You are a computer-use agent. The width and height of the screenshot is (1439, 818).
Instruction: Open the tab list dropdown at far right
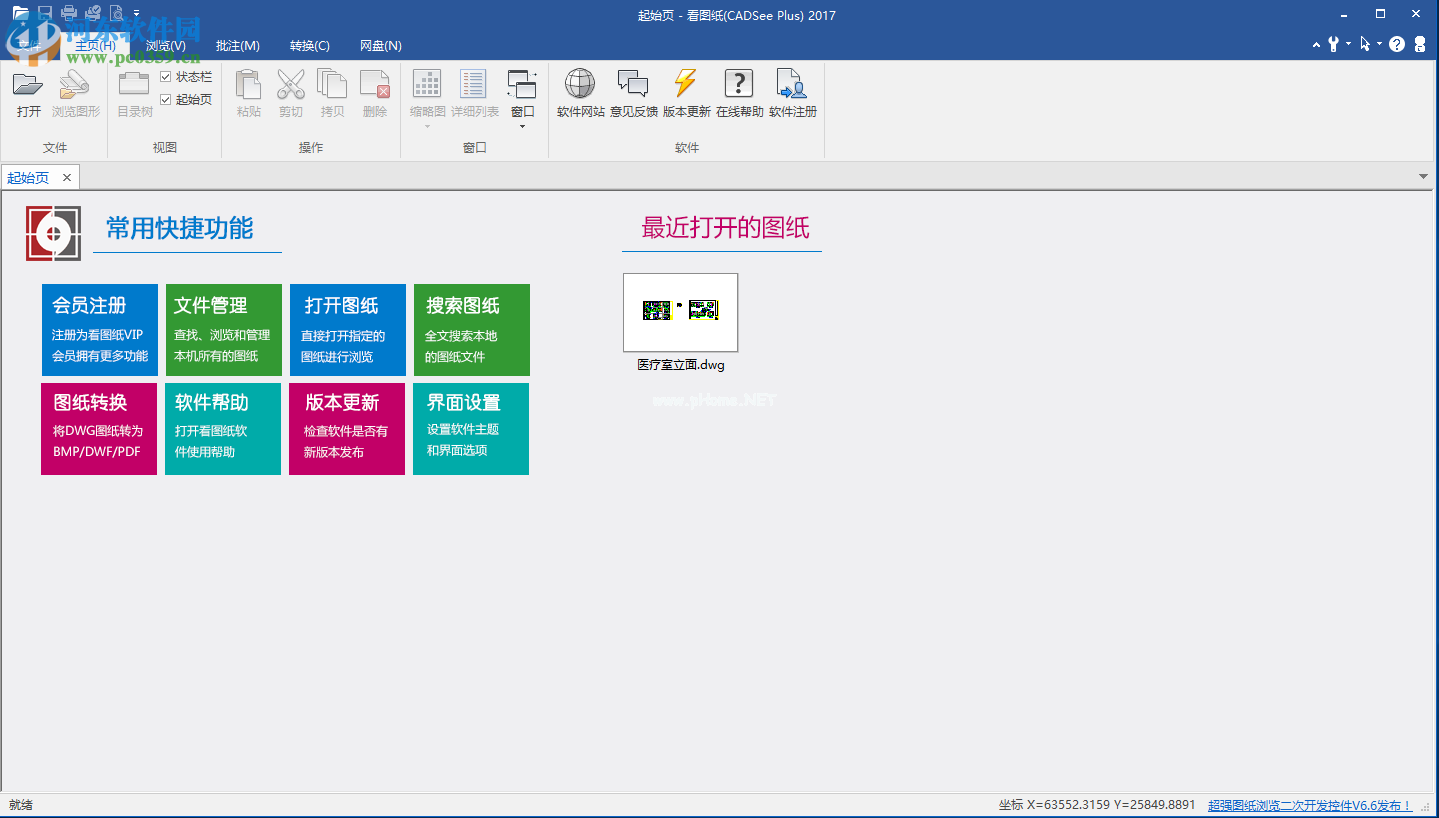pyautogui.click(x=1424, y=177)
